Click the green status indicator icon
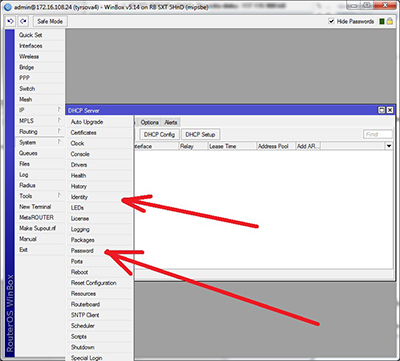The image size is (400, 361). point(382,22)
